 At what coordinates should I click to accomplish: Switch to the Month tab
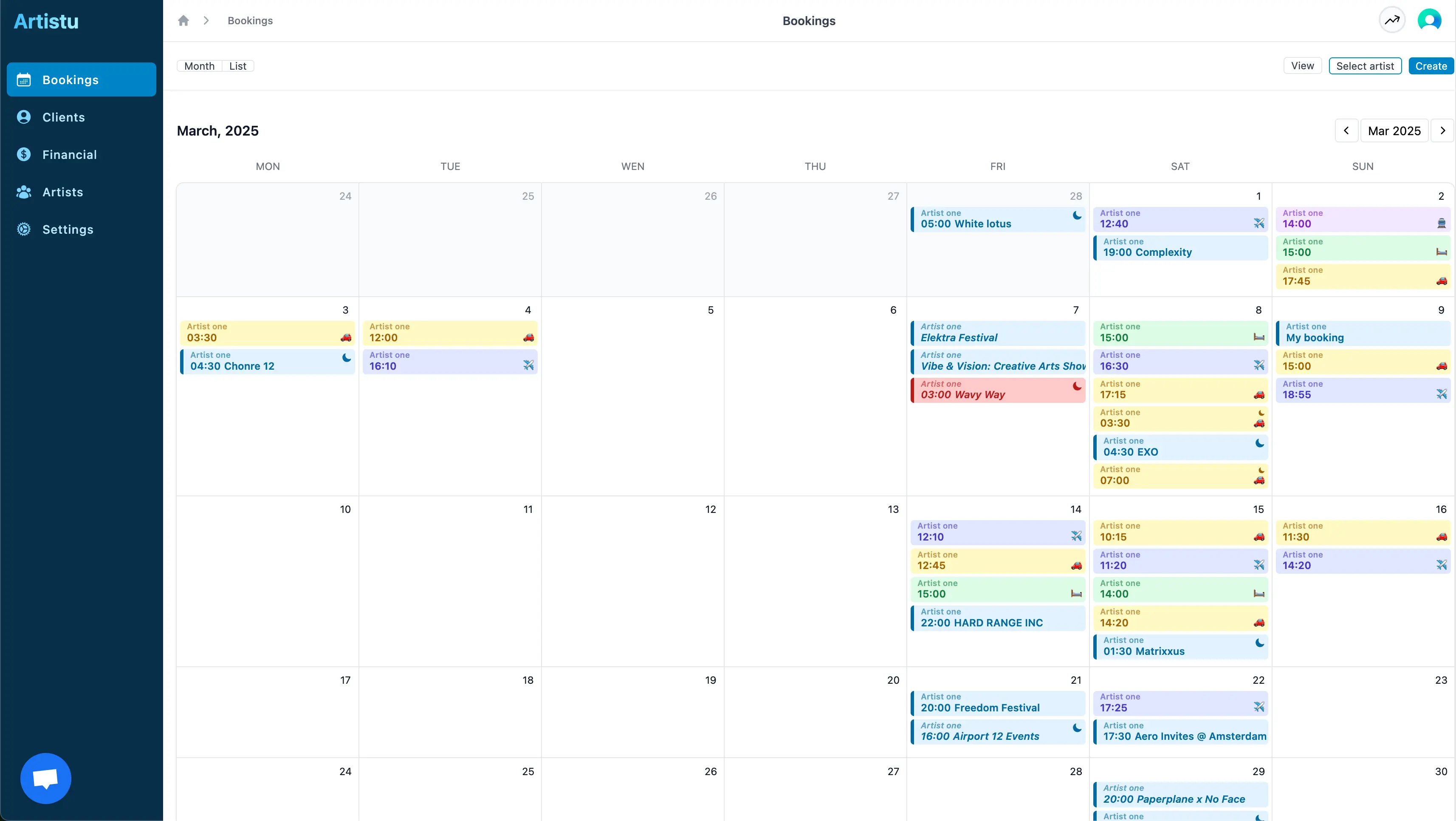199,65
